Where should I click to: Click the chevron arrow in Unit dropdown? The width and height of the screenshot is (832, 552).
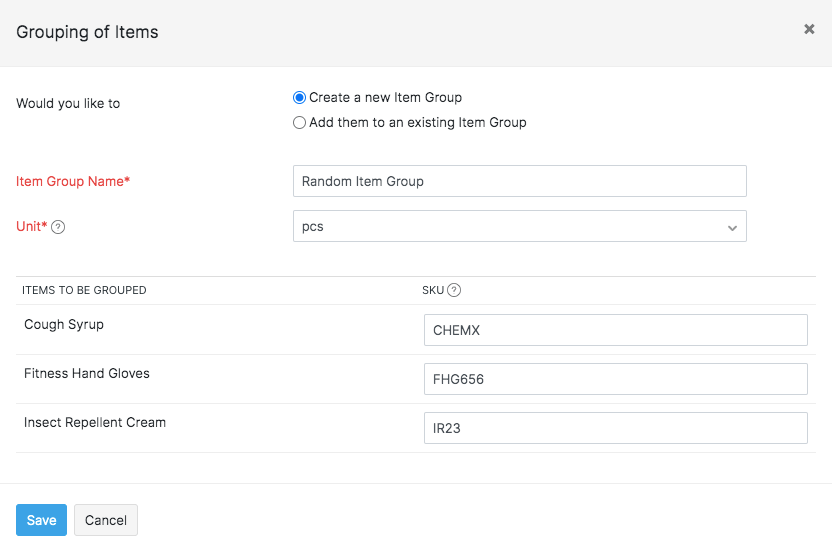tap(732, 228)
